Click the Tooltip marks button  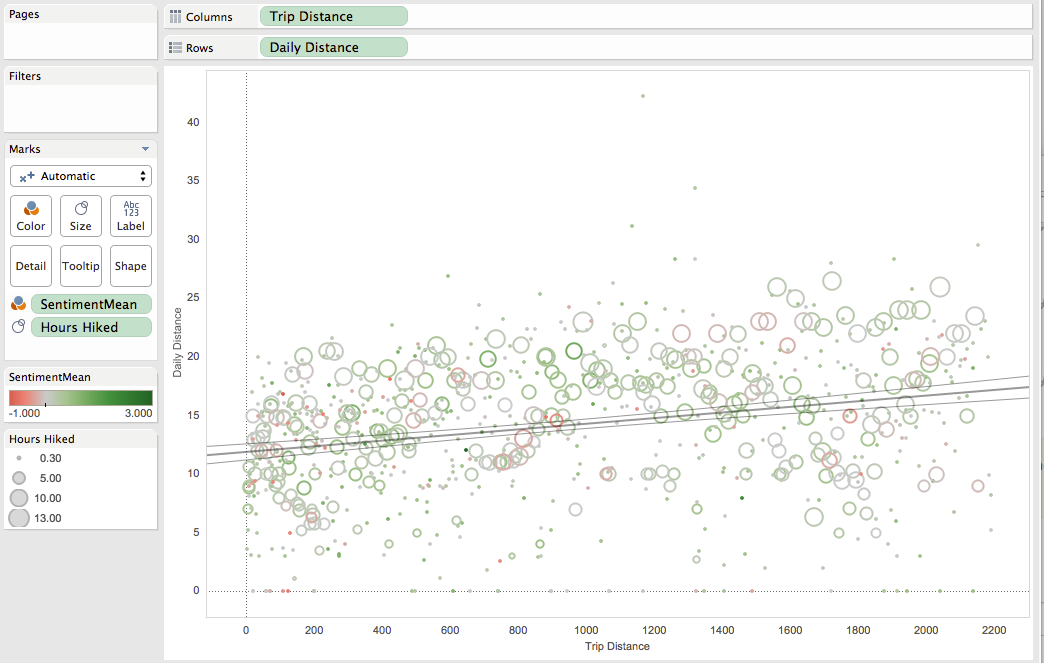pos(81,266)
